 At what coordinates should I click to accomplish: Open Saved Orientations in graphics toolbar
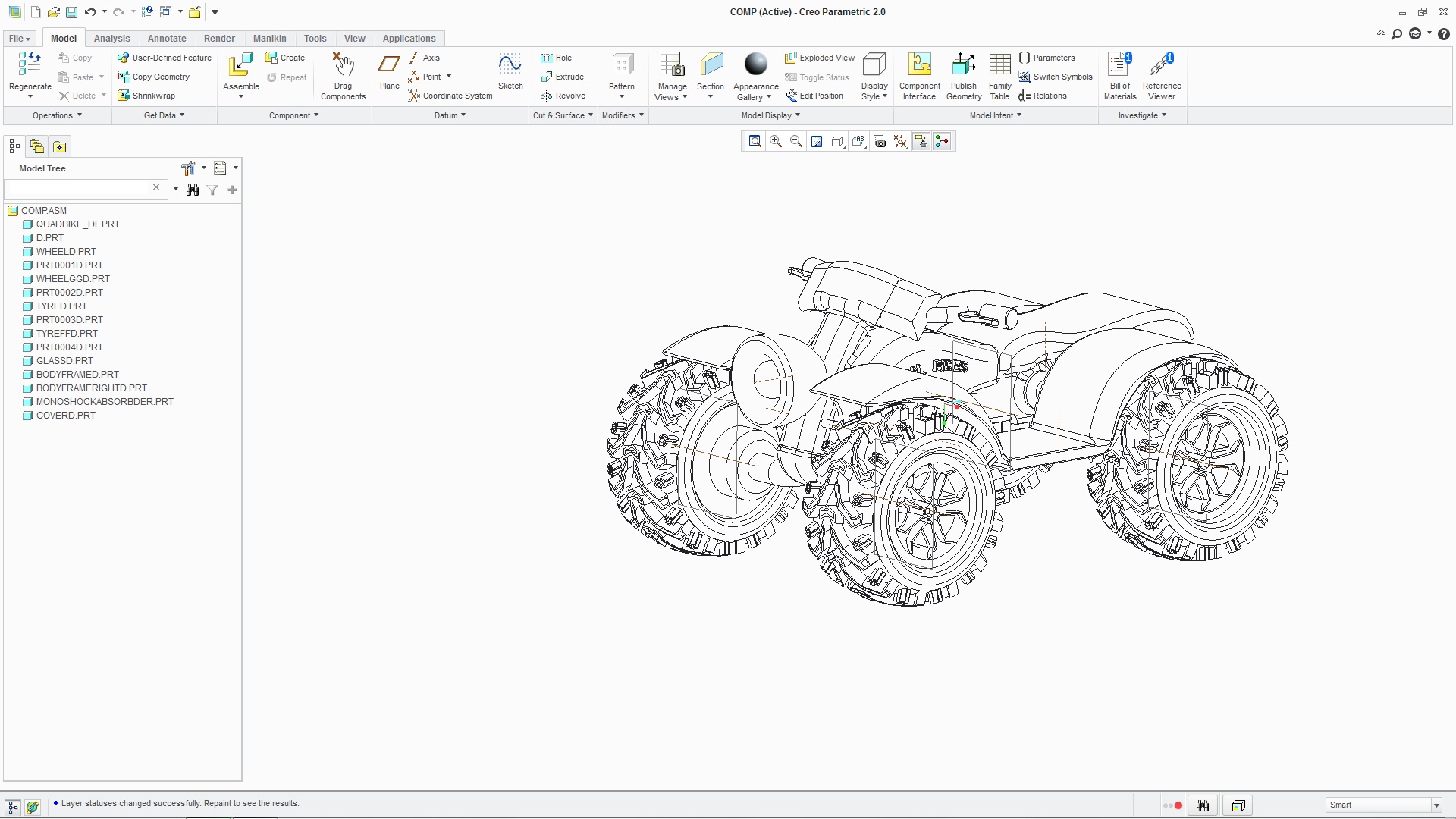[x=858, y=142]
